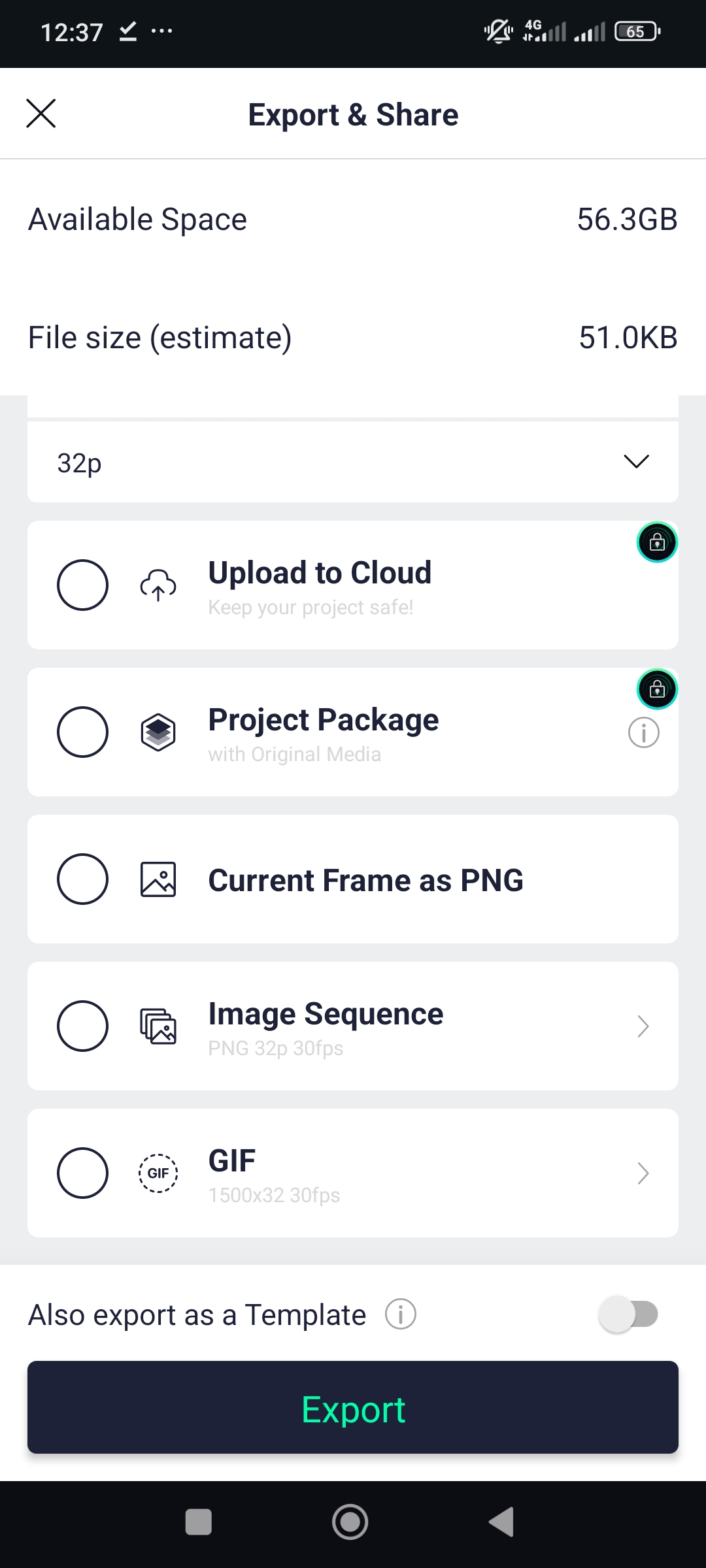Show info about exporting as Template
The image size is (706, 1568).
[x=401, y=1315]
